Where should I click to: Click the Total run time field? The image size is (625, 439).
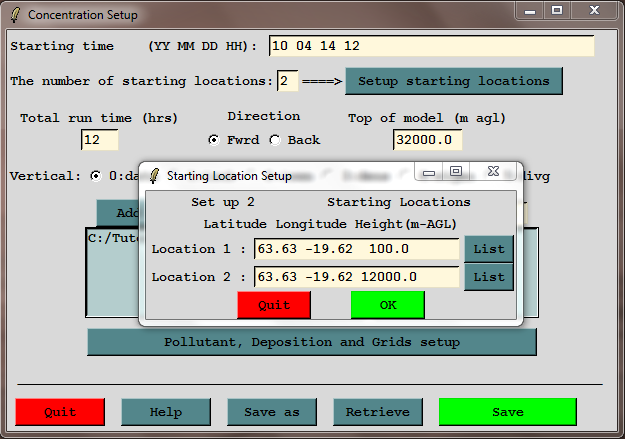pos(100,140)
